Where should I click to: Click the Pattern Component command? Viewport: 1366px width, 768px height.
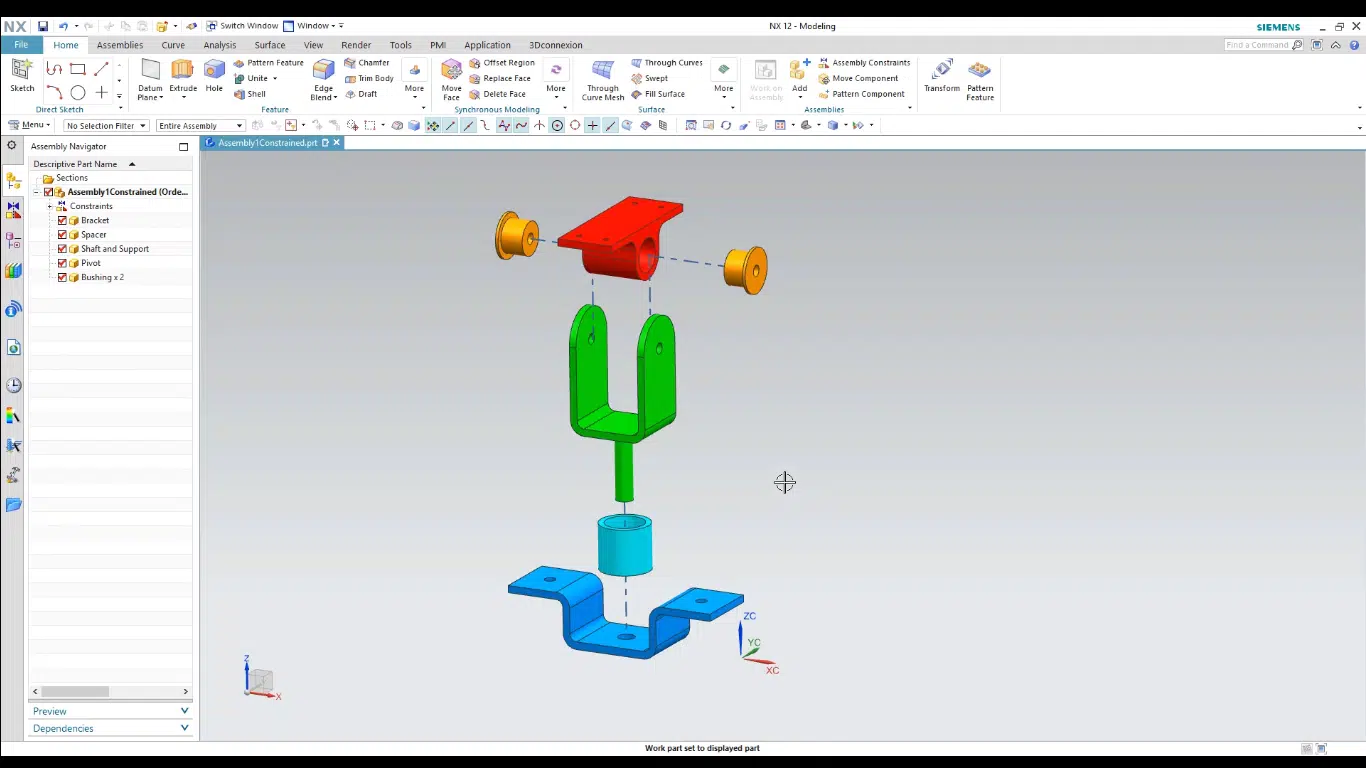coord(865,93)
